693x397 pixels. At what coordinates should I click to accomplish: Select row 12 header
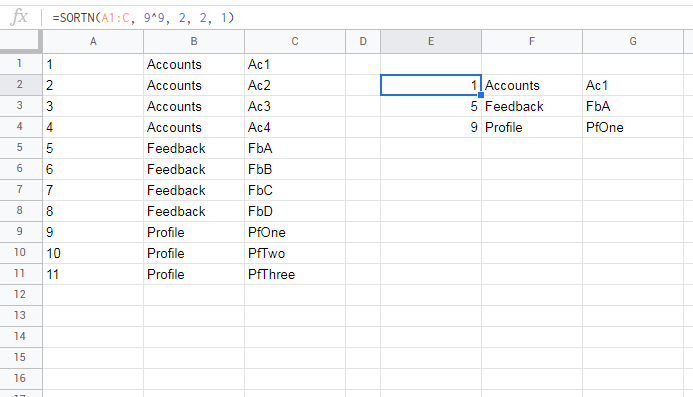(21, 294)
